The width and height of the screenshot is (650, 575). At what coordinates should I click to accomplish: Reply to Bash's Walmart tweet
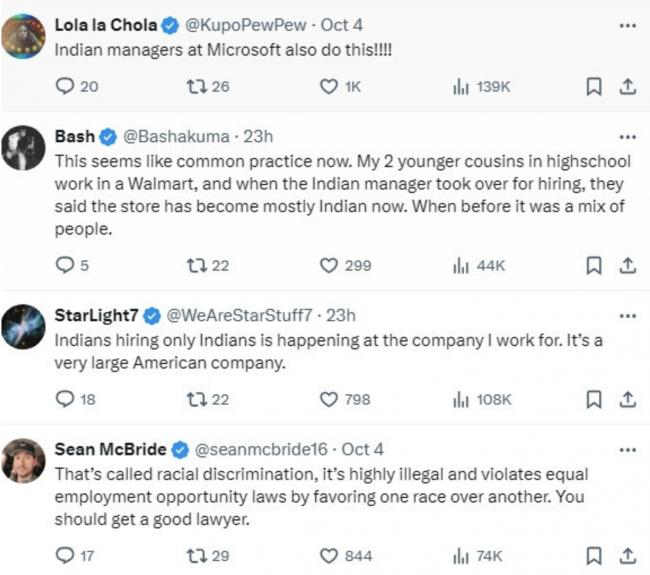tap(65, 265)
